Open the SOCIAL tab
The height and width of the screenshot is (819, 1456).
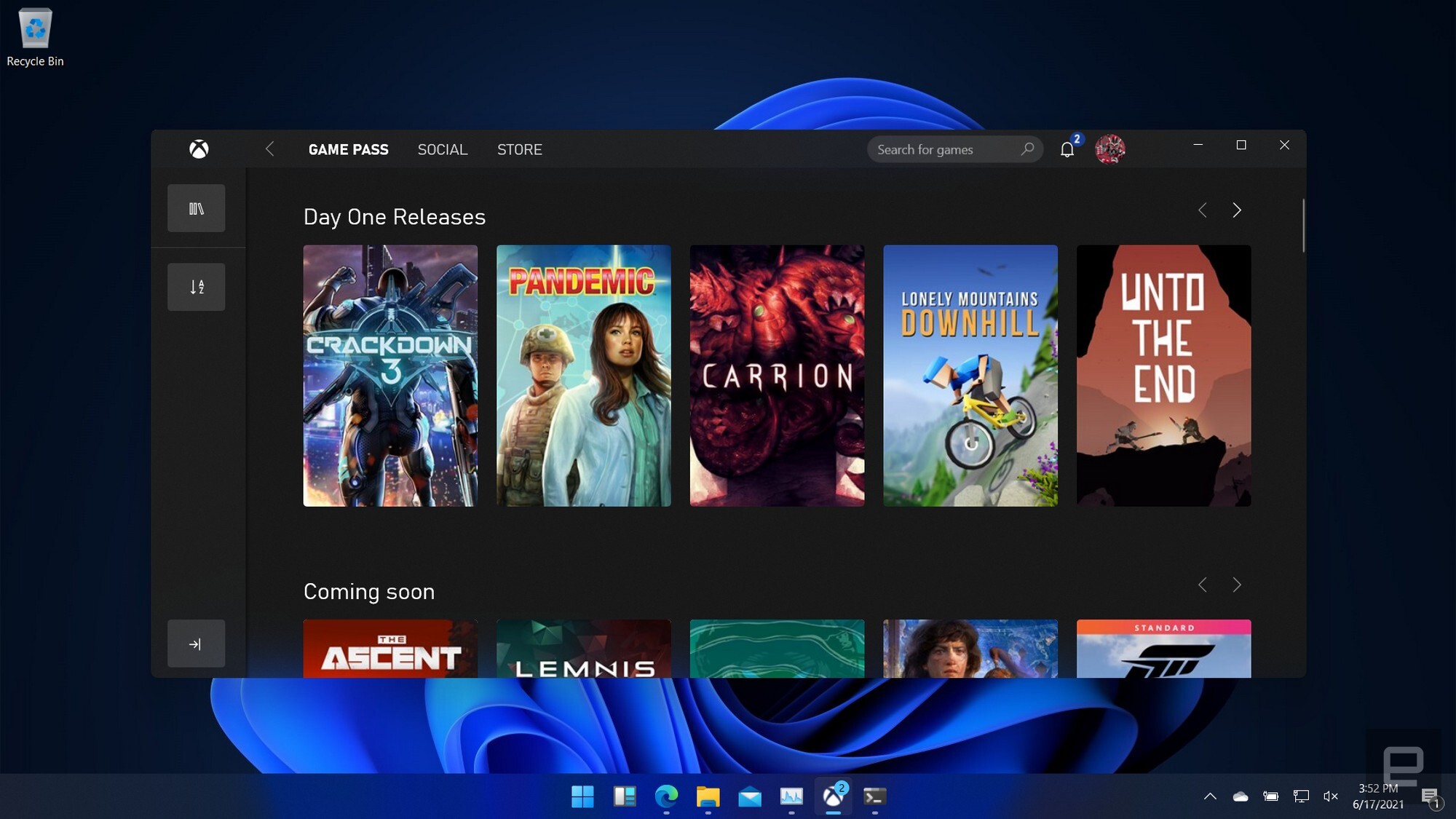point(443,149)
